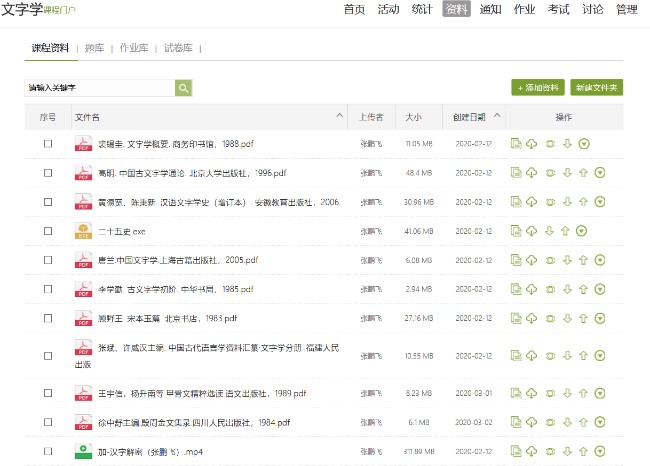The width and height of the screenshot is (650, 466).
Task: Focus the keyword search input field
Action: click(x=99, y=88)
